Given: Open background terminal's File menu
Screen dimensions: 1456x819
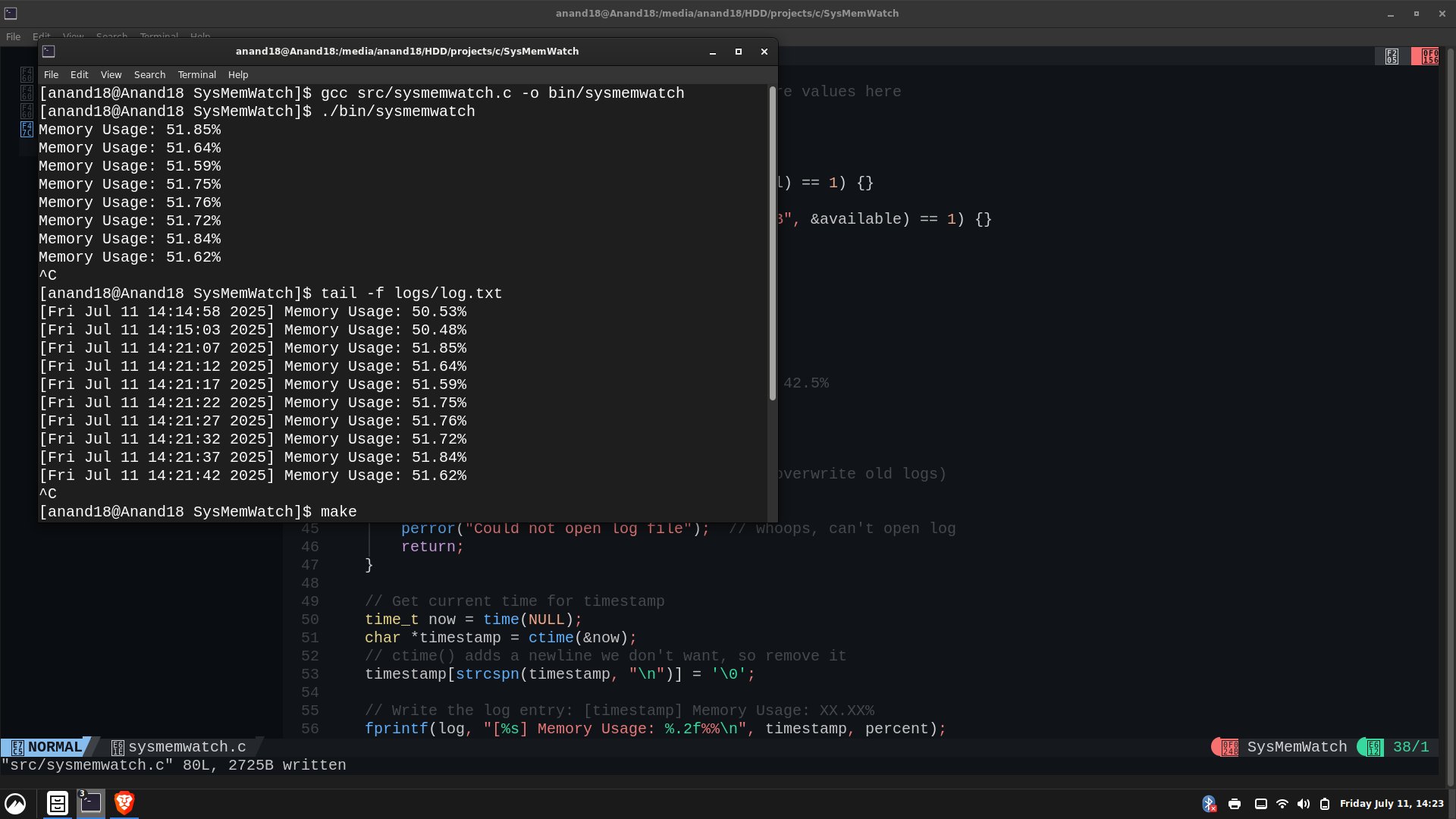Looking at the screenshot, I should pos(13,36).
